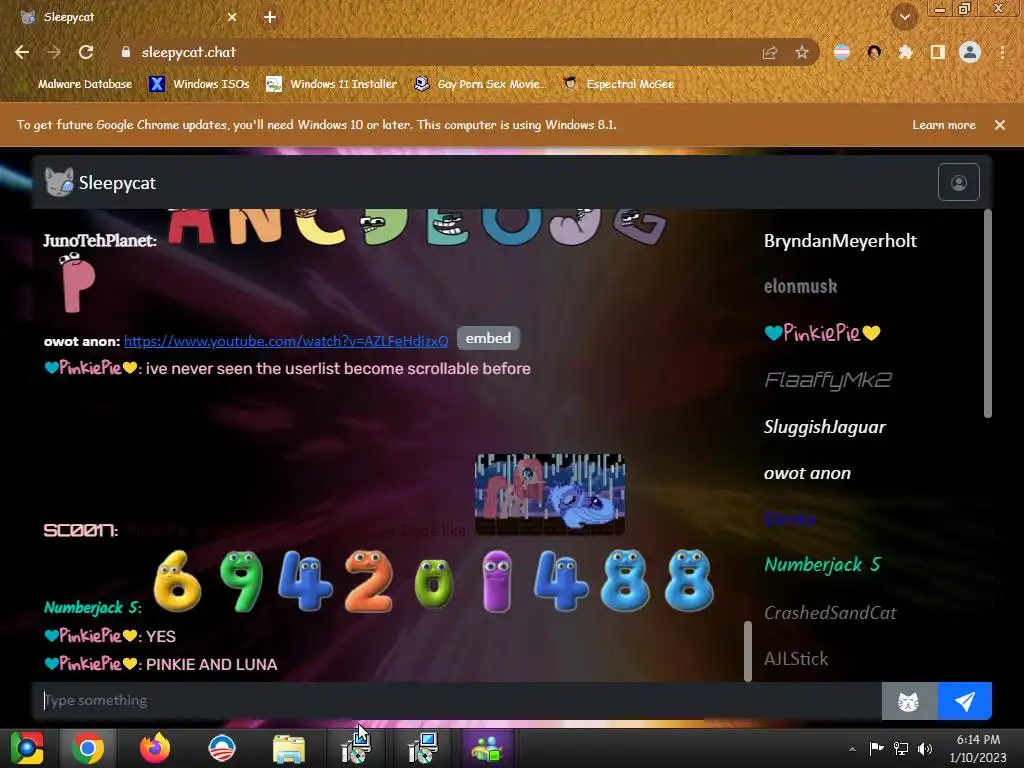
Task: Select CrashedSandCat in the user list
Action: point(830,613)
